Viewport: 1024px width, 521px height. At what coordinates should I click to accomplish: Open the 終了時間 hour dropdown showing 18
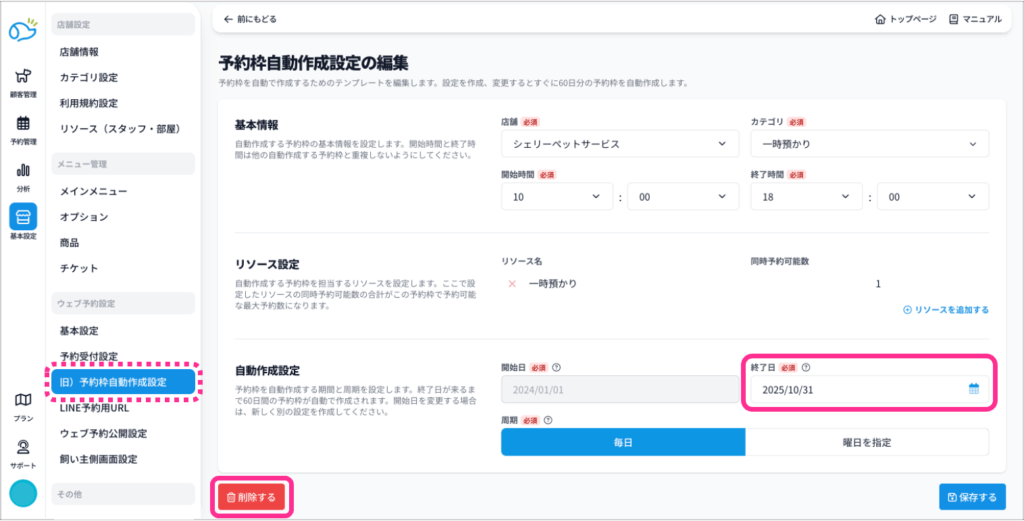point(807,197)
